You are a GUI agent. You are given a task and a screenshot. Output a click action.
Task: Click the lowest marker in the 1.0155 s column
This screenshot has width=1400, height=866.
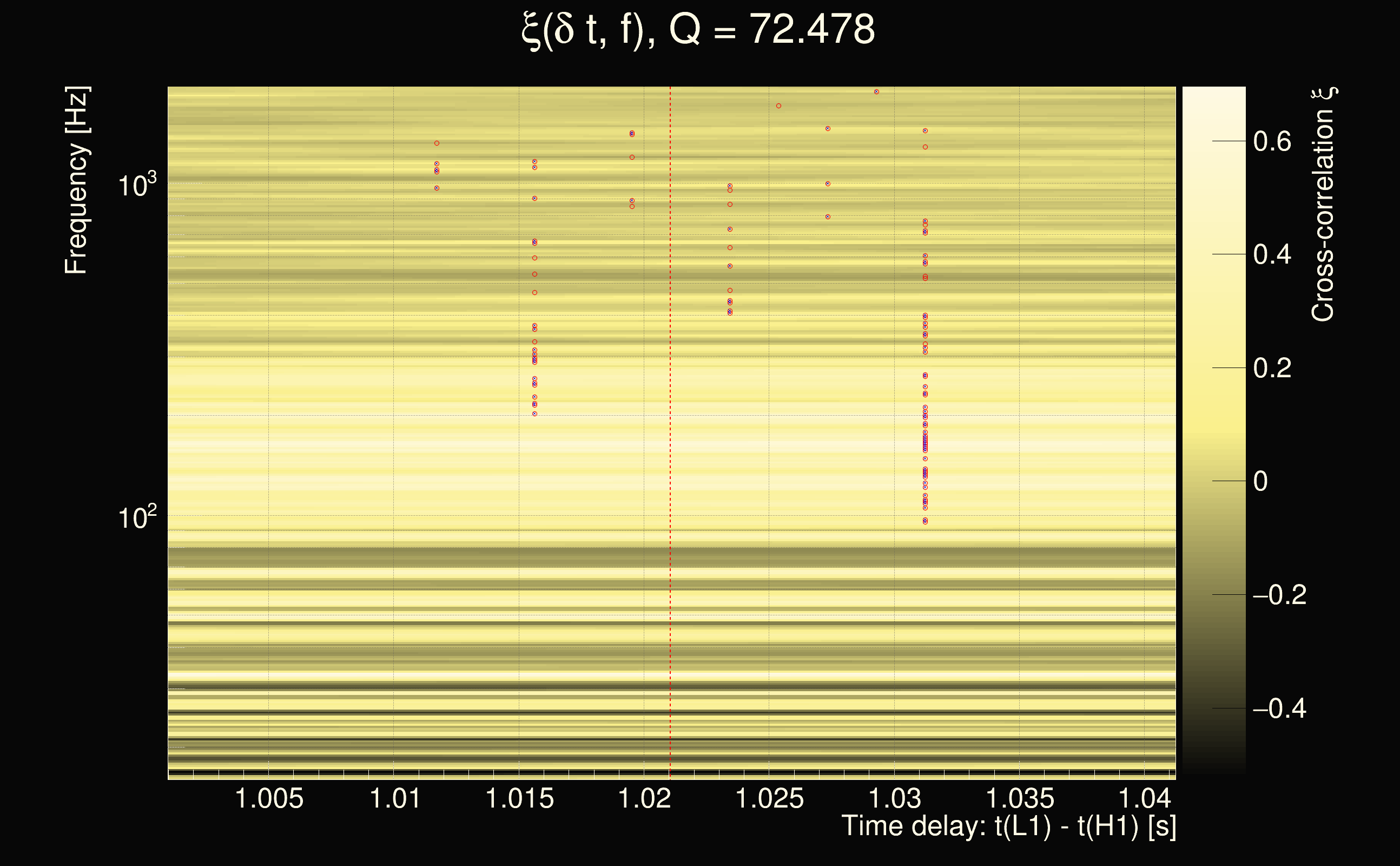[534, 414]
